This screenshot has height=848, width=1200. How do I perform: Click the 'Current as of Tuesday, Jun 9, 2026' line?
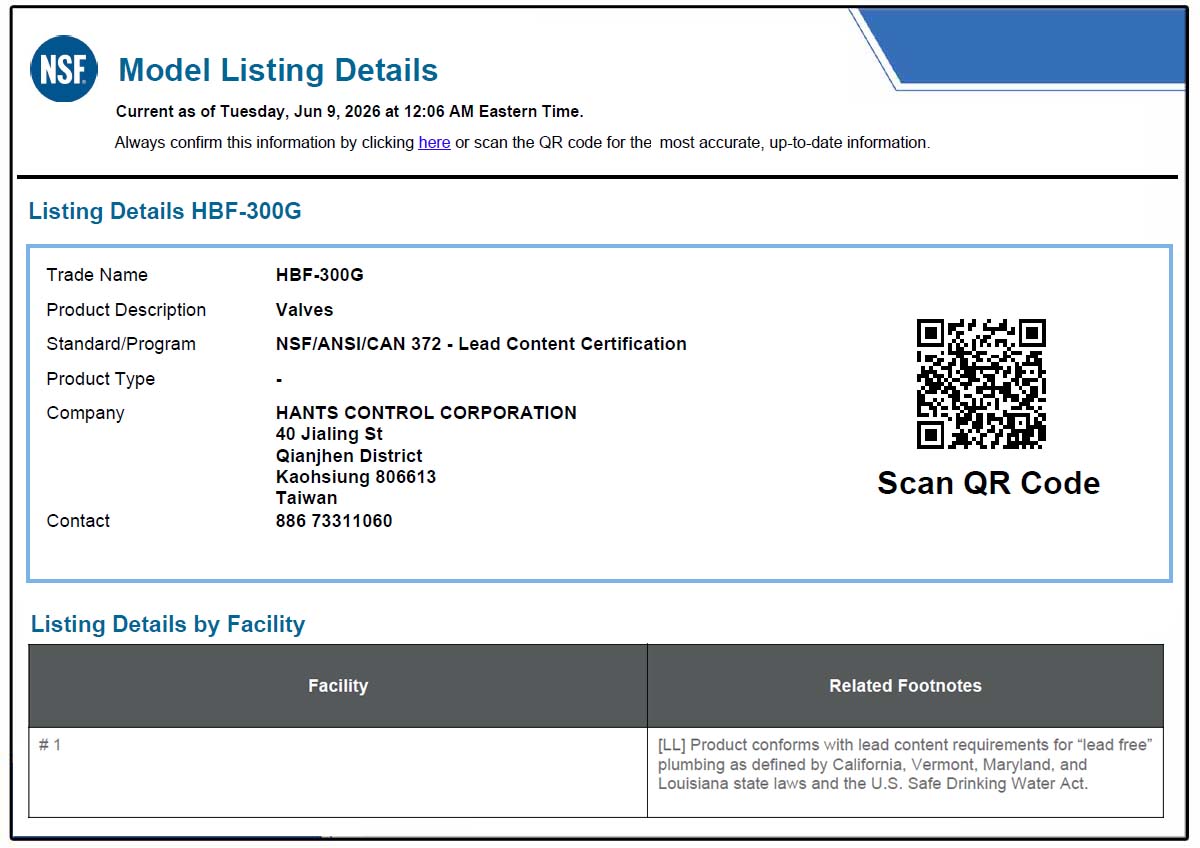350,111
